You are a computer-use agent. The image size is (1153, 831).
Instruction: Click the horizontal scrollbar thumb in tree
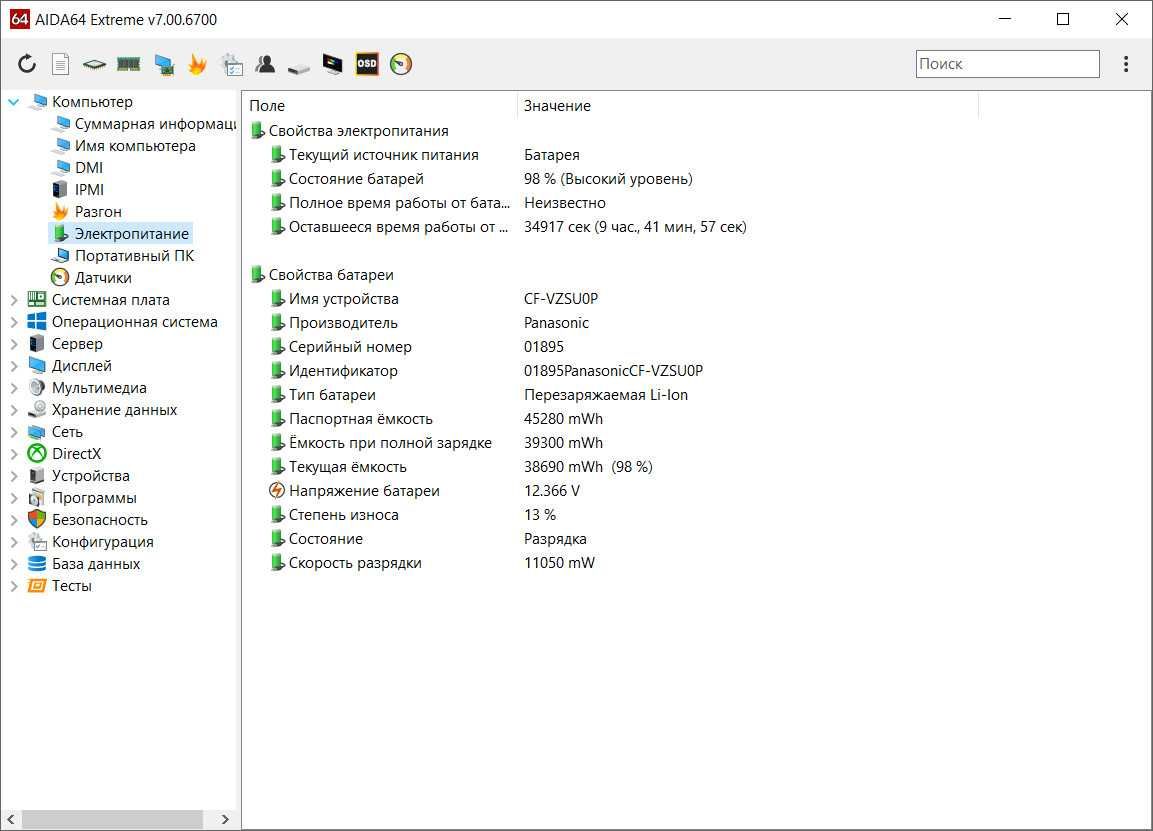[x=112, y=819]
